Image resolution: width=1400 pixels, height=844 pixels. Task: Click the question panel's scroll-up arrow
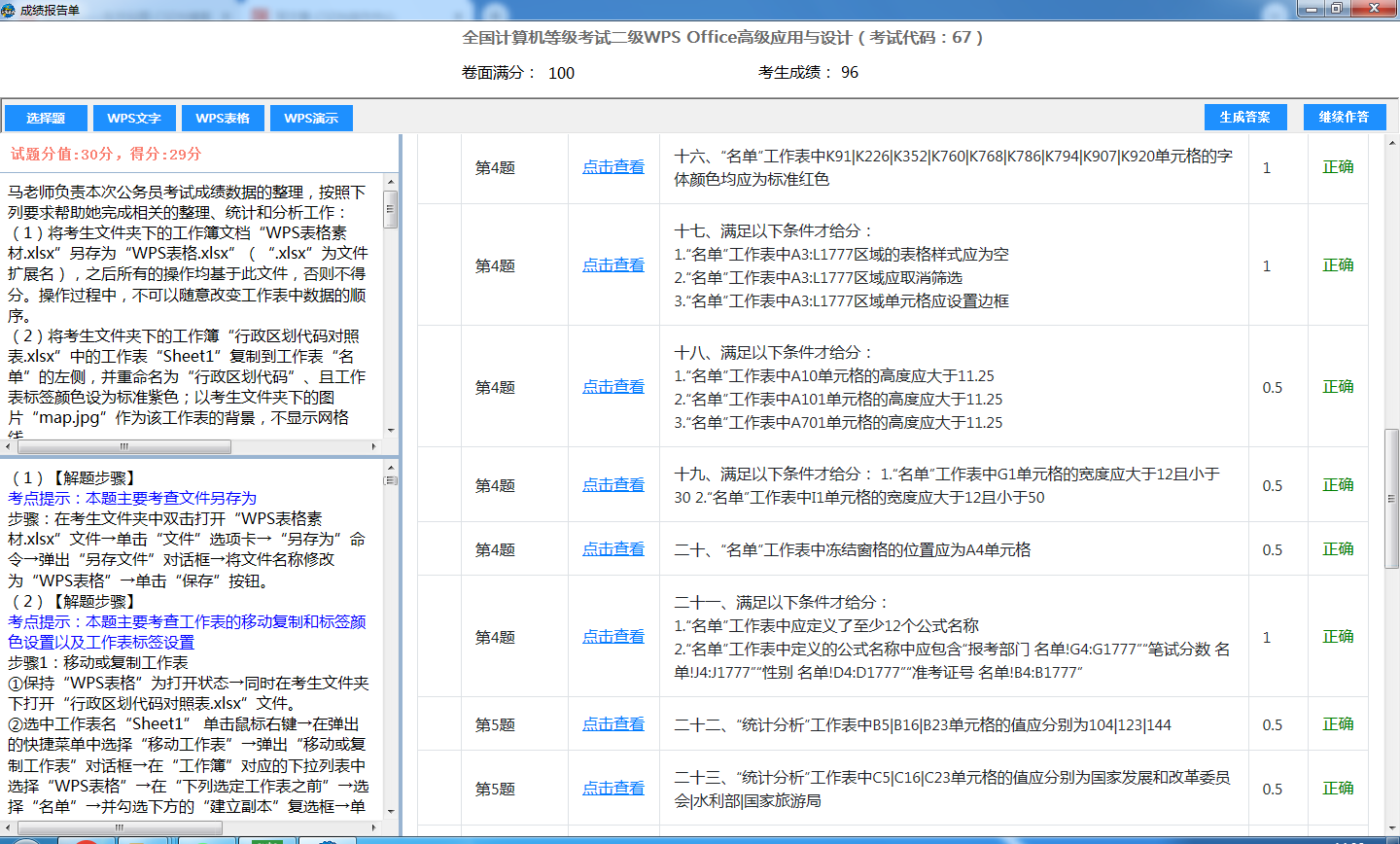(x=391, y=181)
